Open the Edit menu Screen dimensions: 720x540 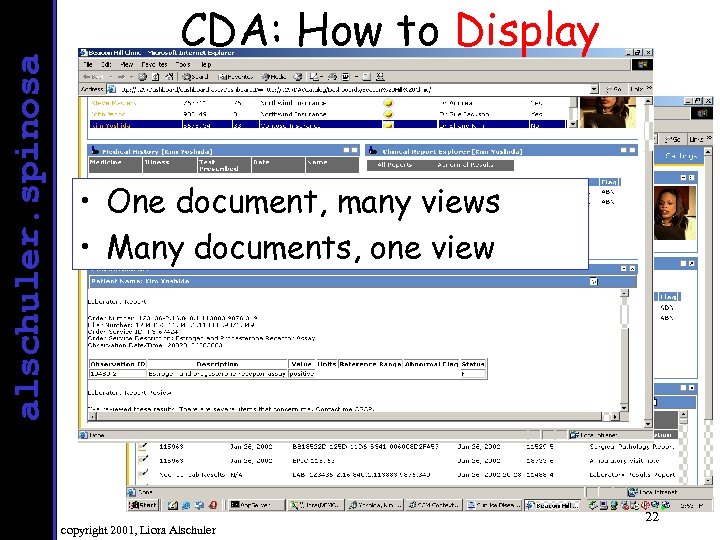tap(106, 65)
